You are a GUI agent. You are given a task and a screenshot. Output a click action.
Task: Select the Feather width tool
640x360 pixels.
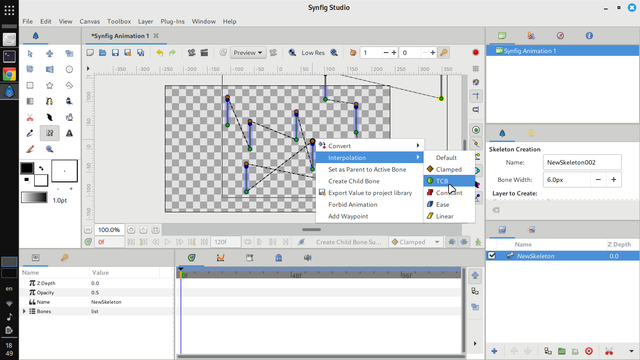[x=49, y=118]
